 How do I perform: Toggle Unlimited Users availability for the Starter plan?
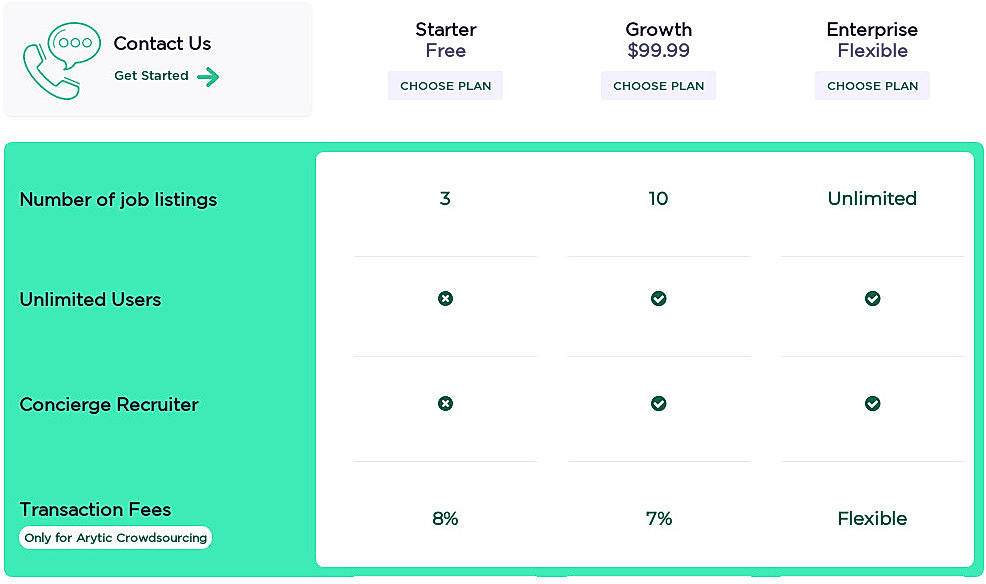pyautogui.click(x=445, y=298)
